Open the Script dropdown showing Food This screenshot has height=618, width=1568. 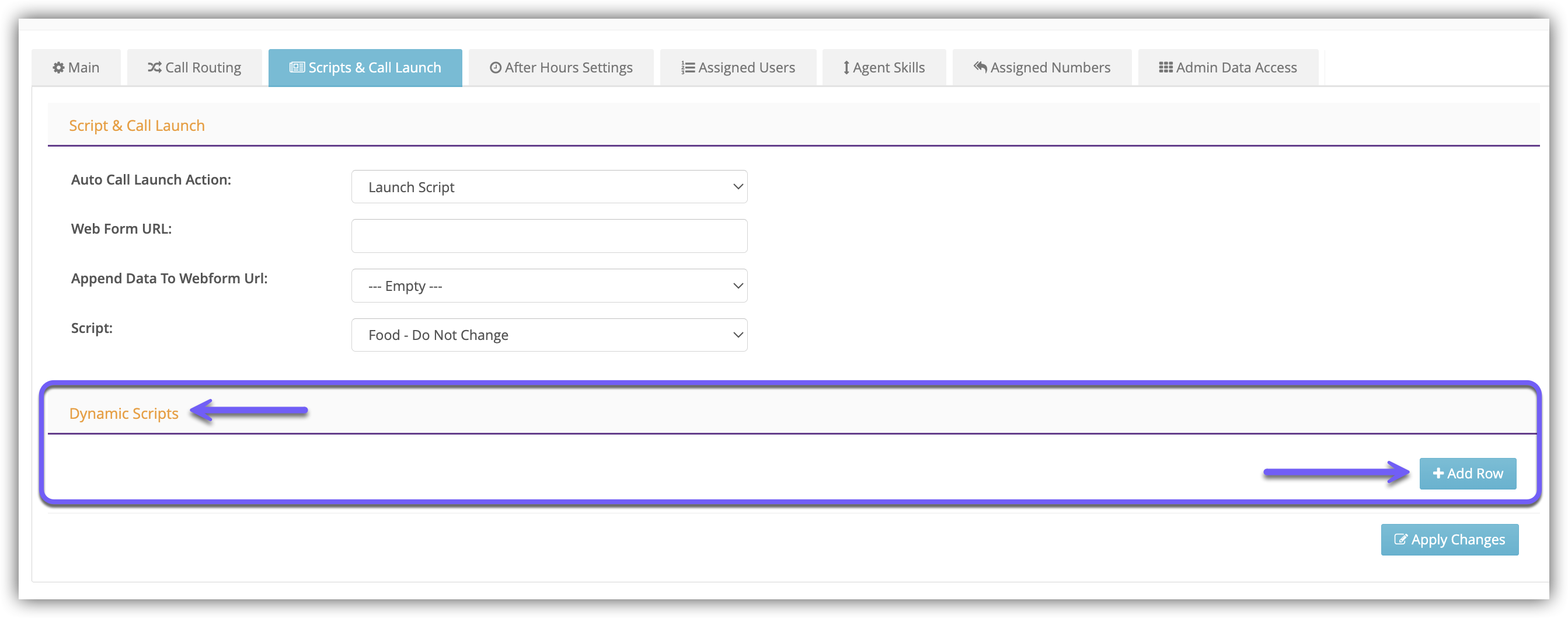point(549,335)
